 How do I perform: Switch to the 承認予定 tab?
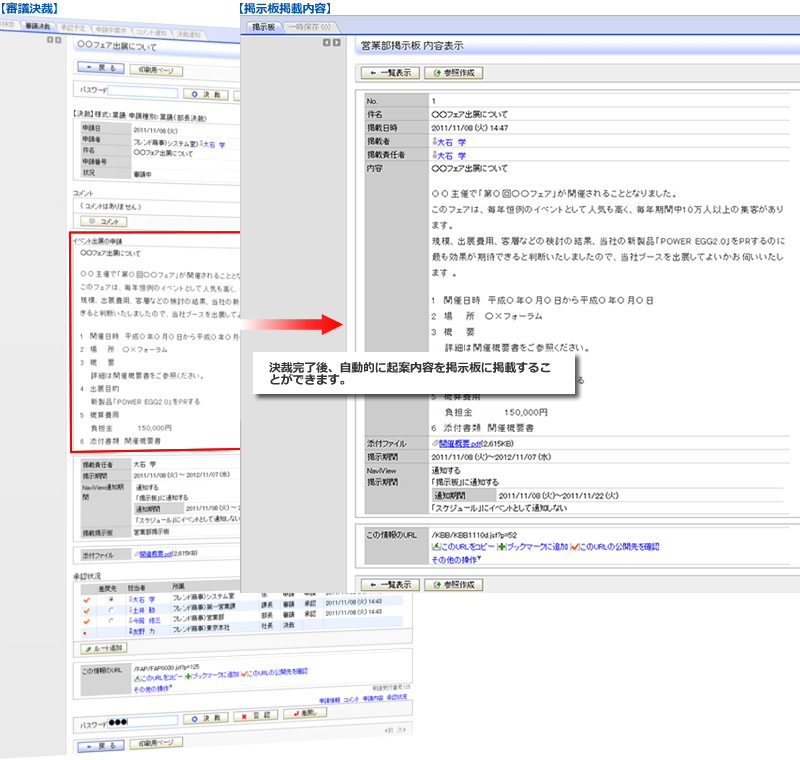click(73, 28)
